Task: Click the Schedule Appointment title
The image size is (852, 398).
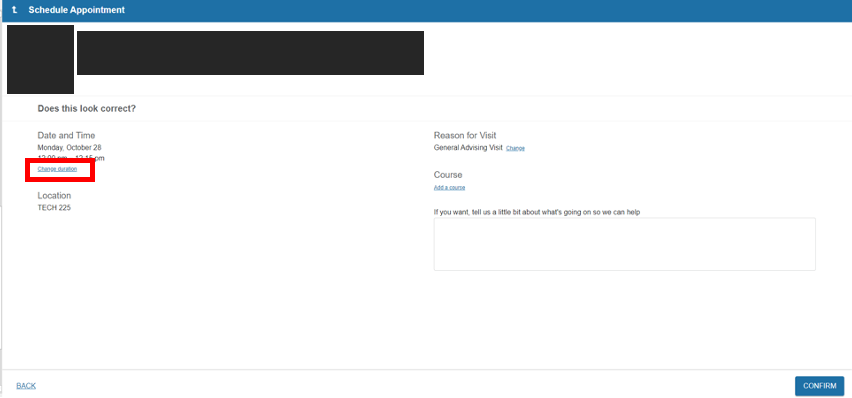Action: (x=77, y=10)
